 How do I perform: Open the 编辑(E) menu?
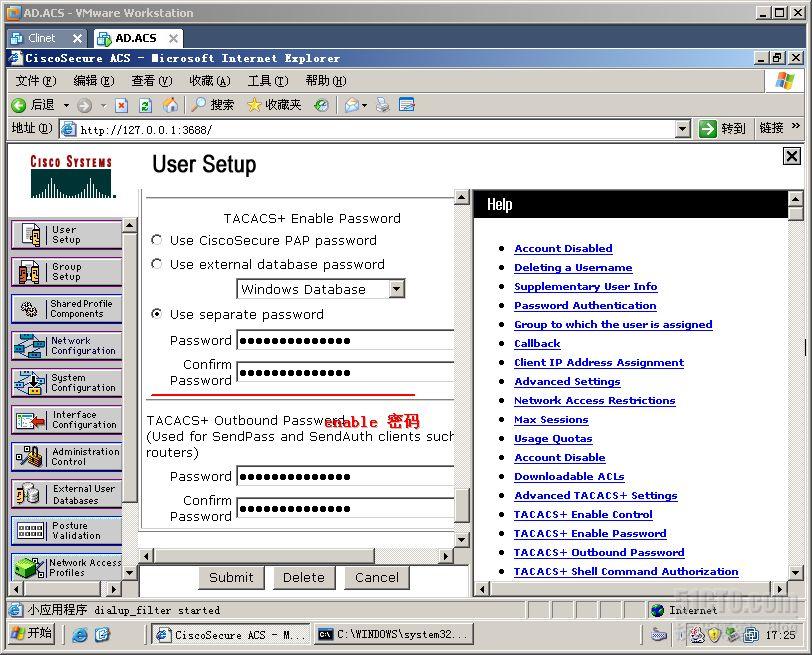tap(94, 81)
